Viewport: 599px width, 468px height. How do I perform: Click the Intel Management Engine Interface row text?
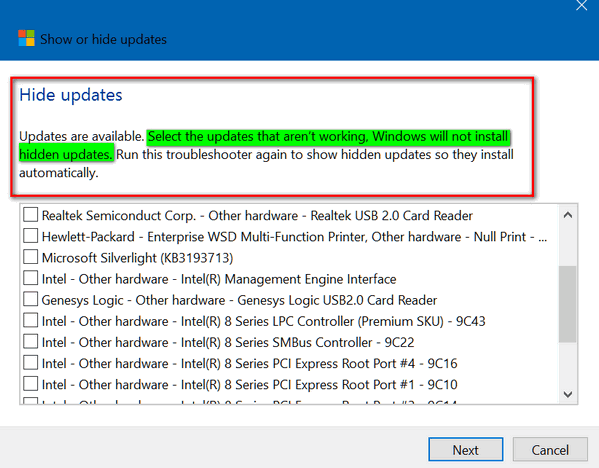[x=219, y=279]
